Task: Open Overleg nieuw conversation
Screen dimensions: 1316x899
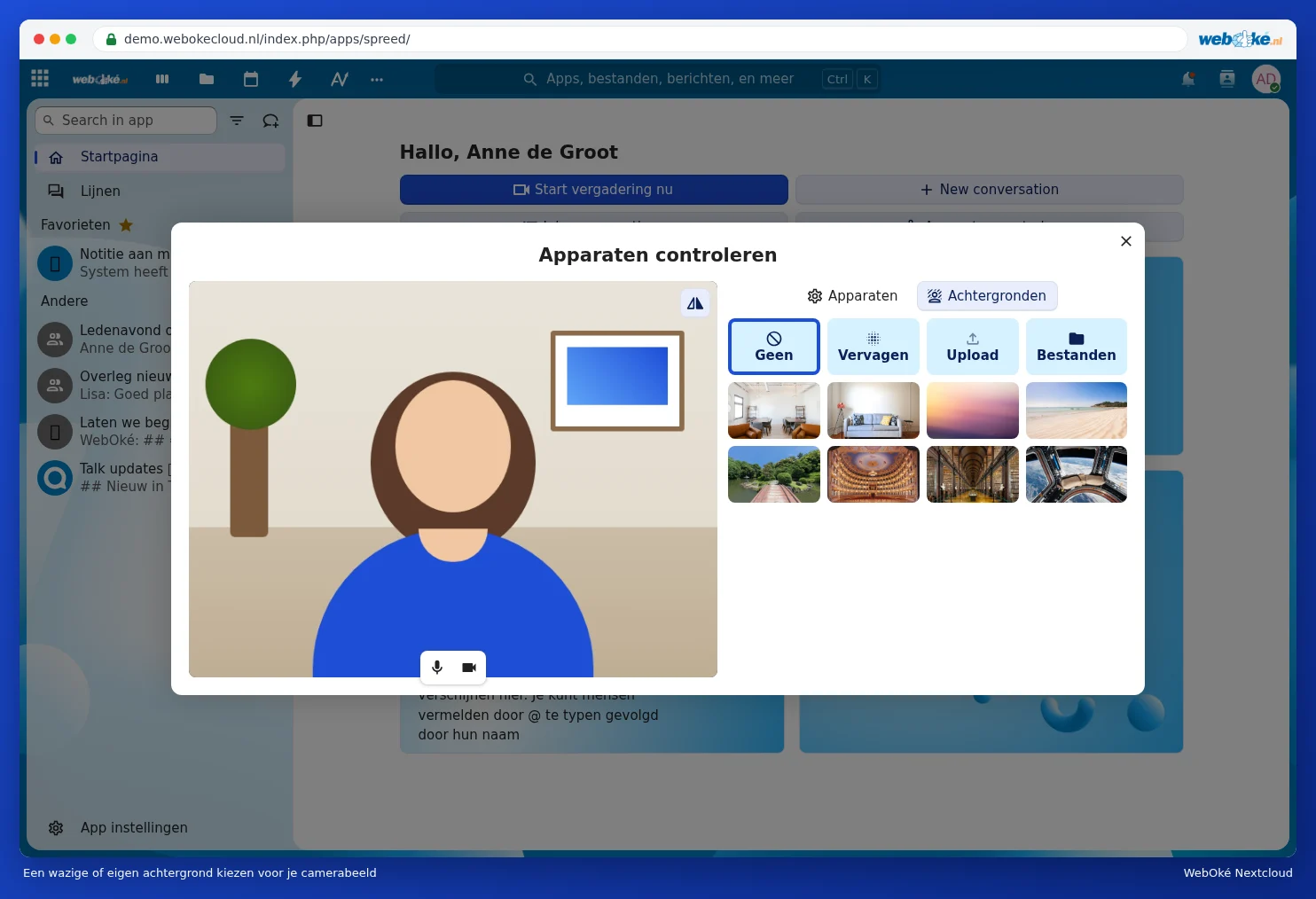Action: [103, 385]
